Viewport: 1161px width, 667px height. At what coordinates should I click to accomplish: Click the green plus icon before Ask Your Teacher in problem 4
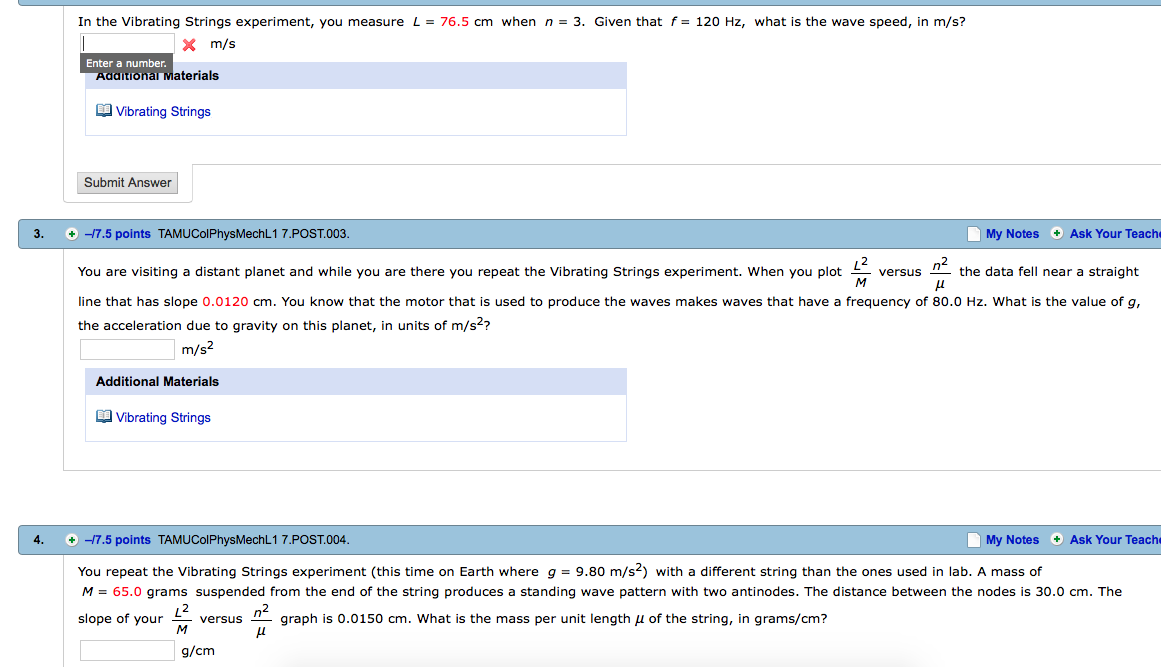pos(1057,539)
